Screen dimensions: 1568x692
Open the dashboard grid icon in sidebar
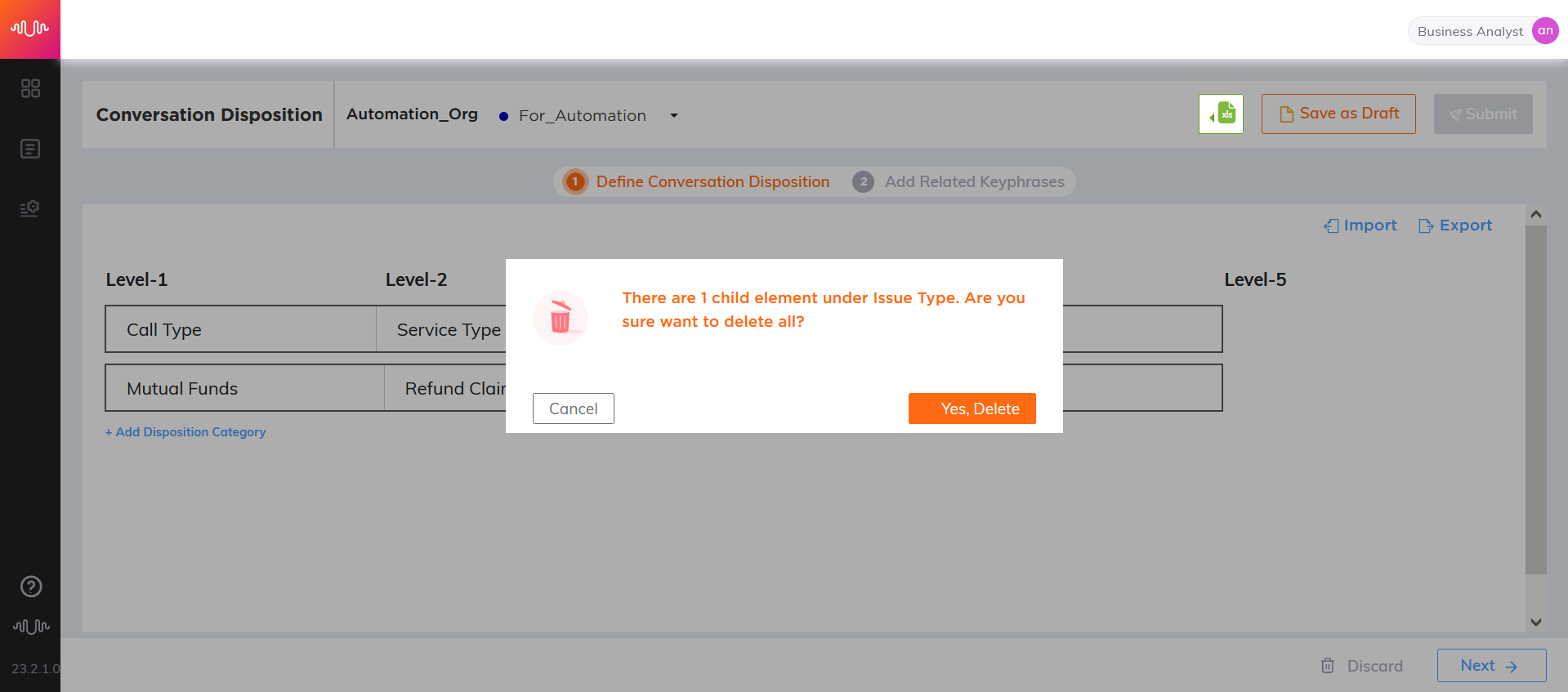30,88
